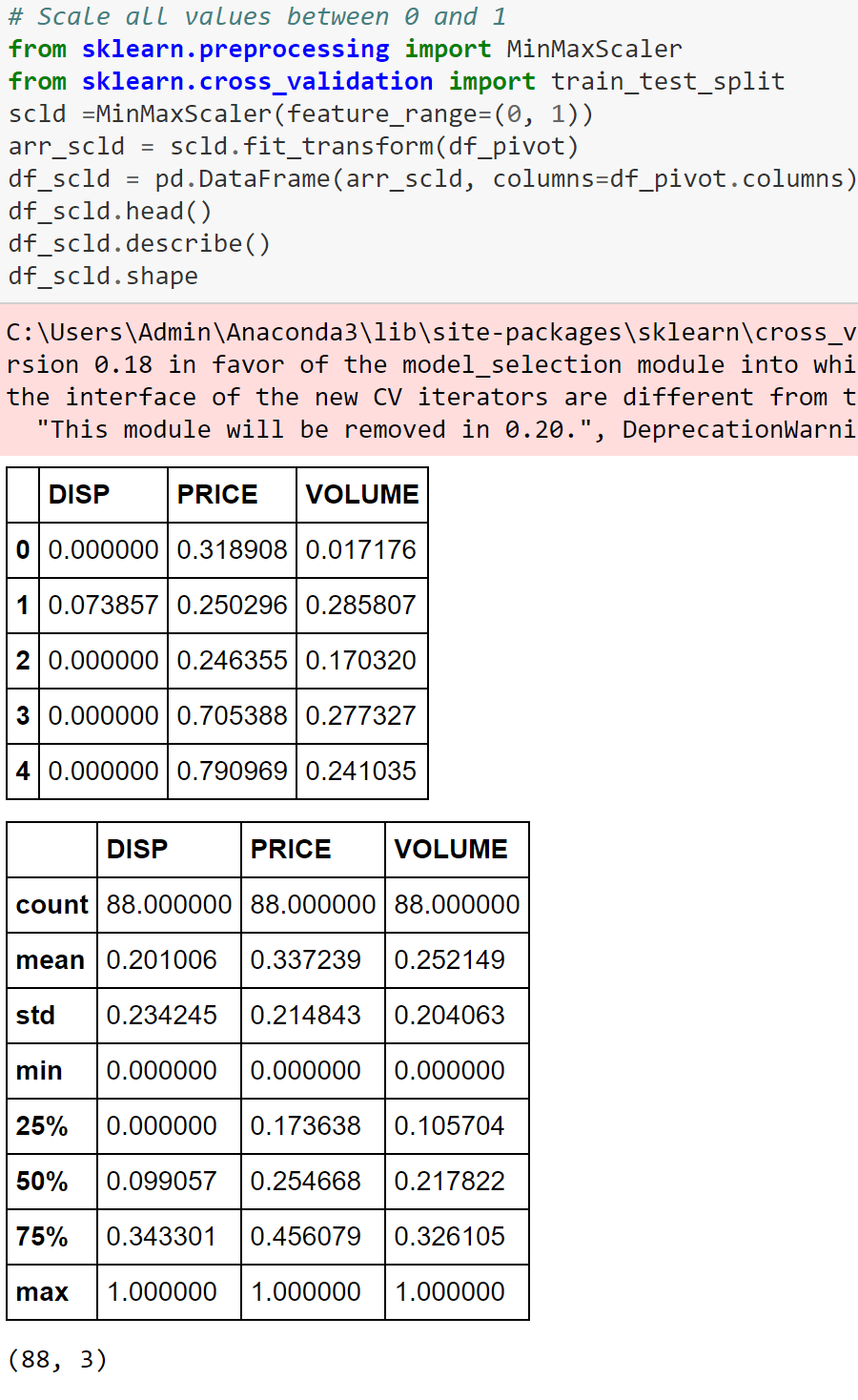This screenshot has height=1400, width=858.
Task: Select the VOLUME value 0.285807
Action: pos(361,605)
